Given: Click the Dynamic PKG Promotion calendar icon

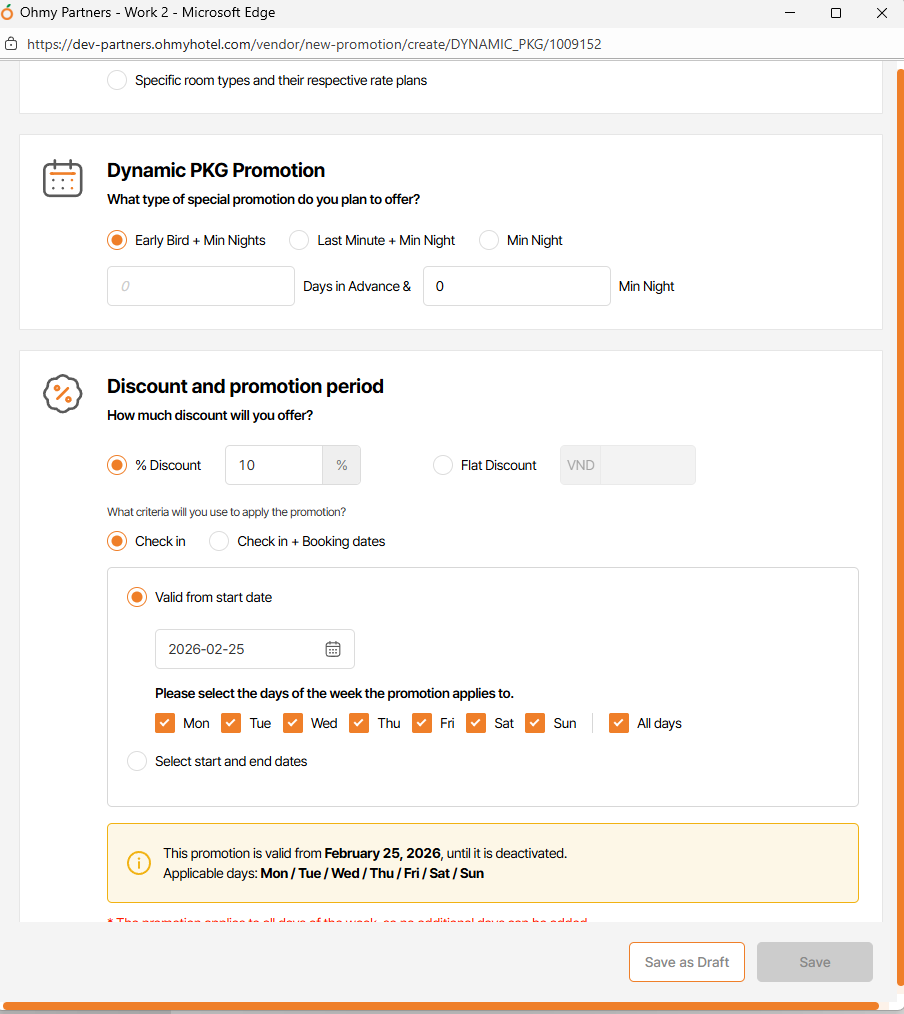Looking at the screenshot, I should [63, 178].
